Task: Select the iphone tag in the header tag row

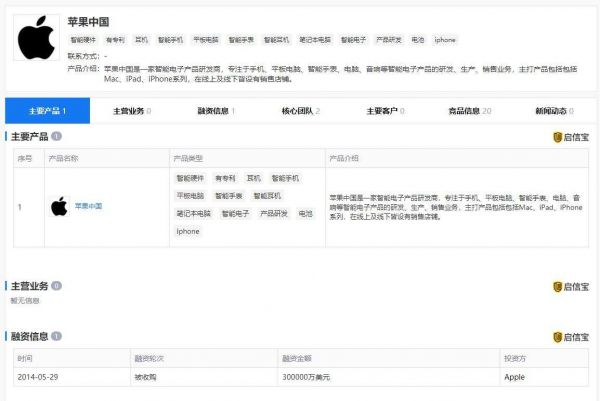Action: (445, 40)
